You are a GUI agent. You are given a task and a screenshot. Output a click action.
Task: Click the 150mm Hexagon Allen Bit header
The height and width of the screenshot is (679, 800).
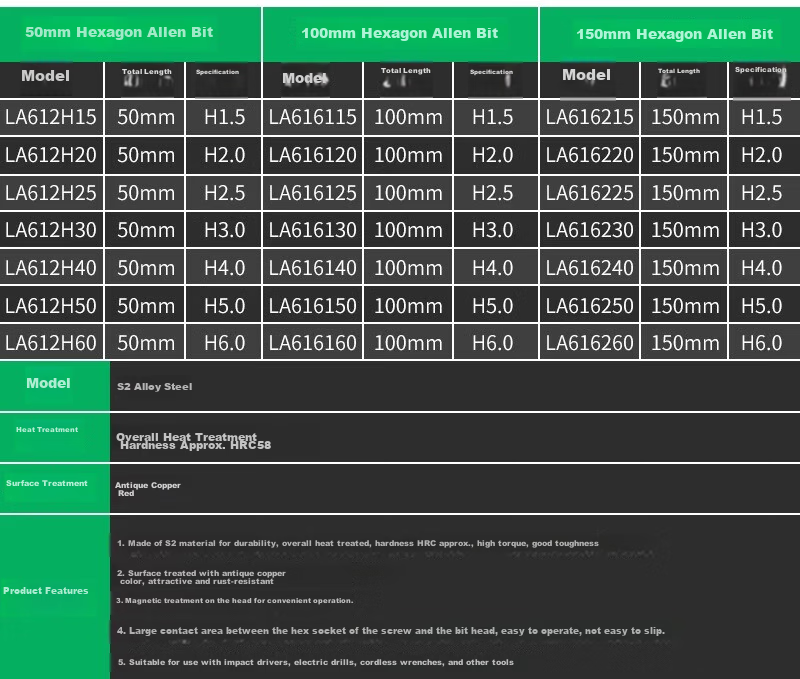coord(674,34)
